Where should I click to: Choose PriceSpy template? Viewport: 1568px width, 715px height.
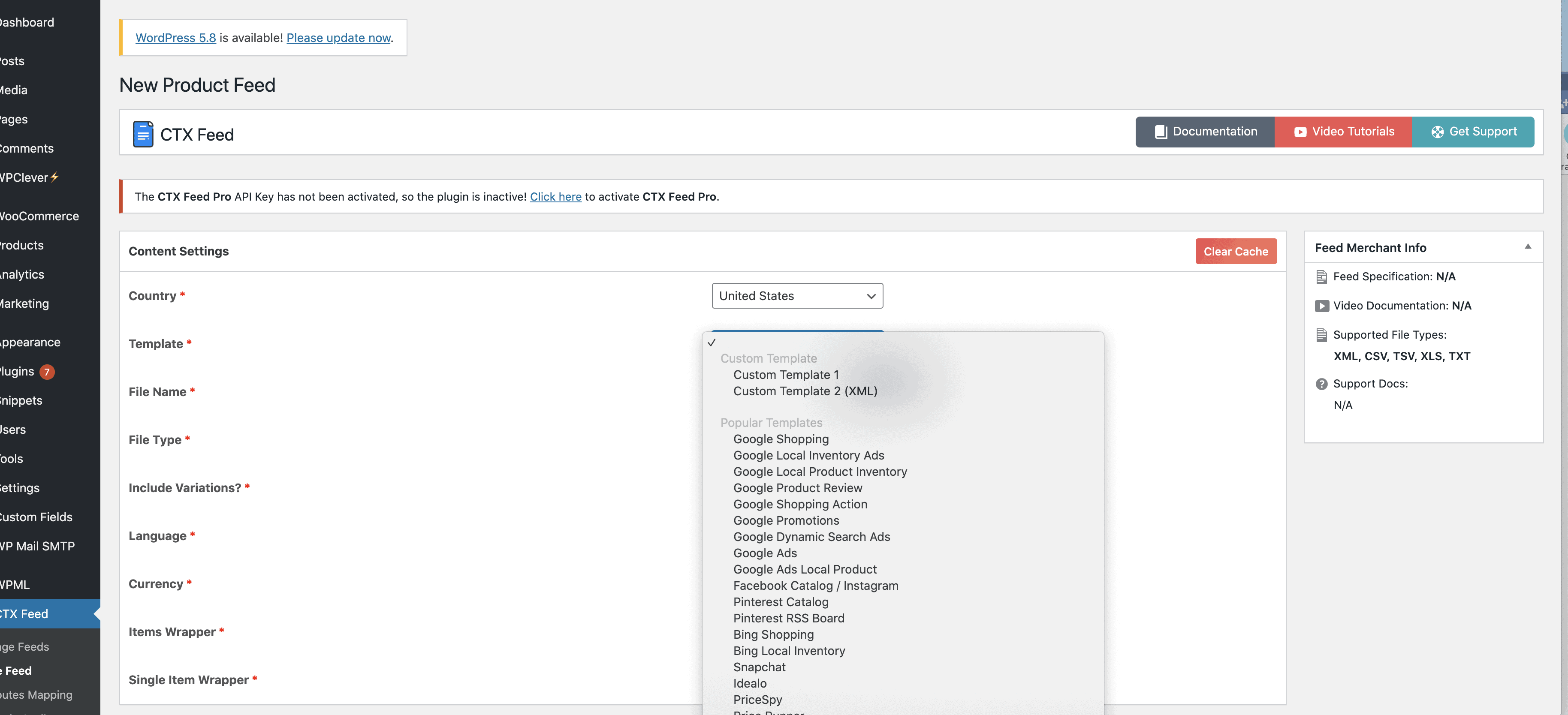757,700
